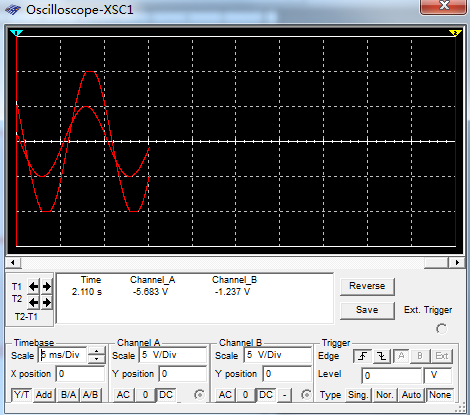The height and width of the screenshot is (415, 470).
Task: Click the trigger Level value field
Action: pos(392,376)
